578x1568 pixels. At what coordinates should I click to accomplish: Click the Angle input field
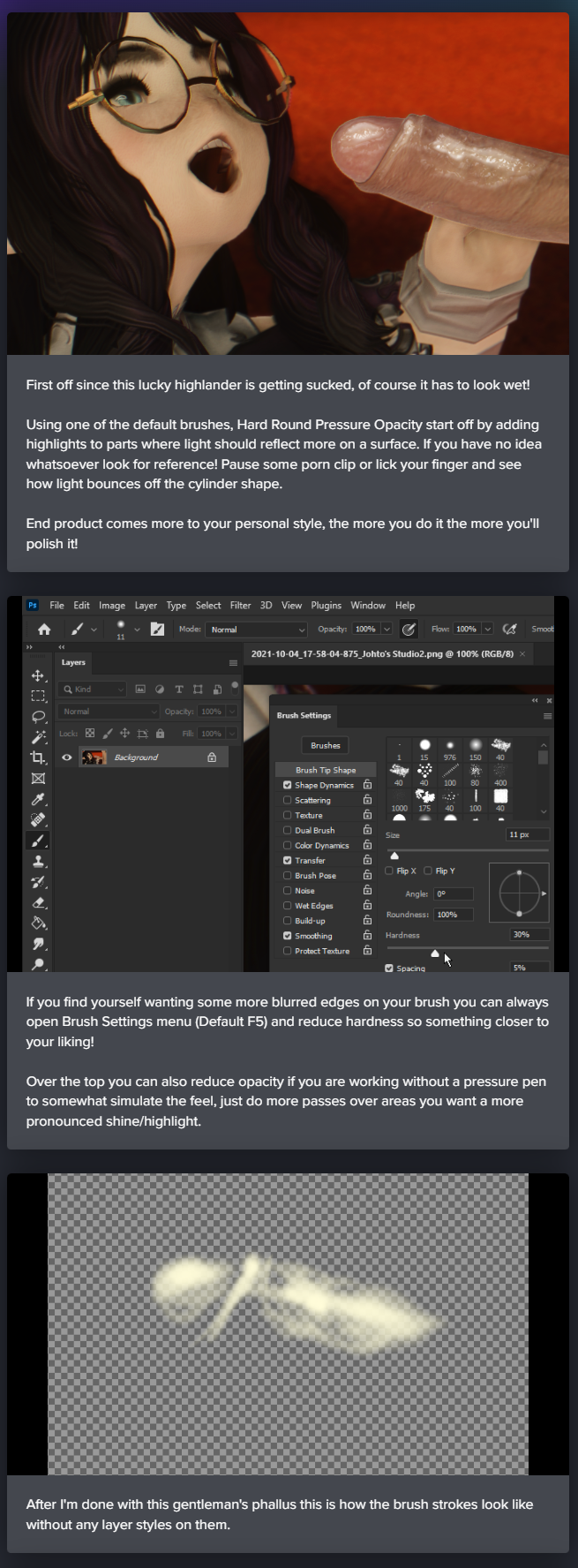pos(453,893)
